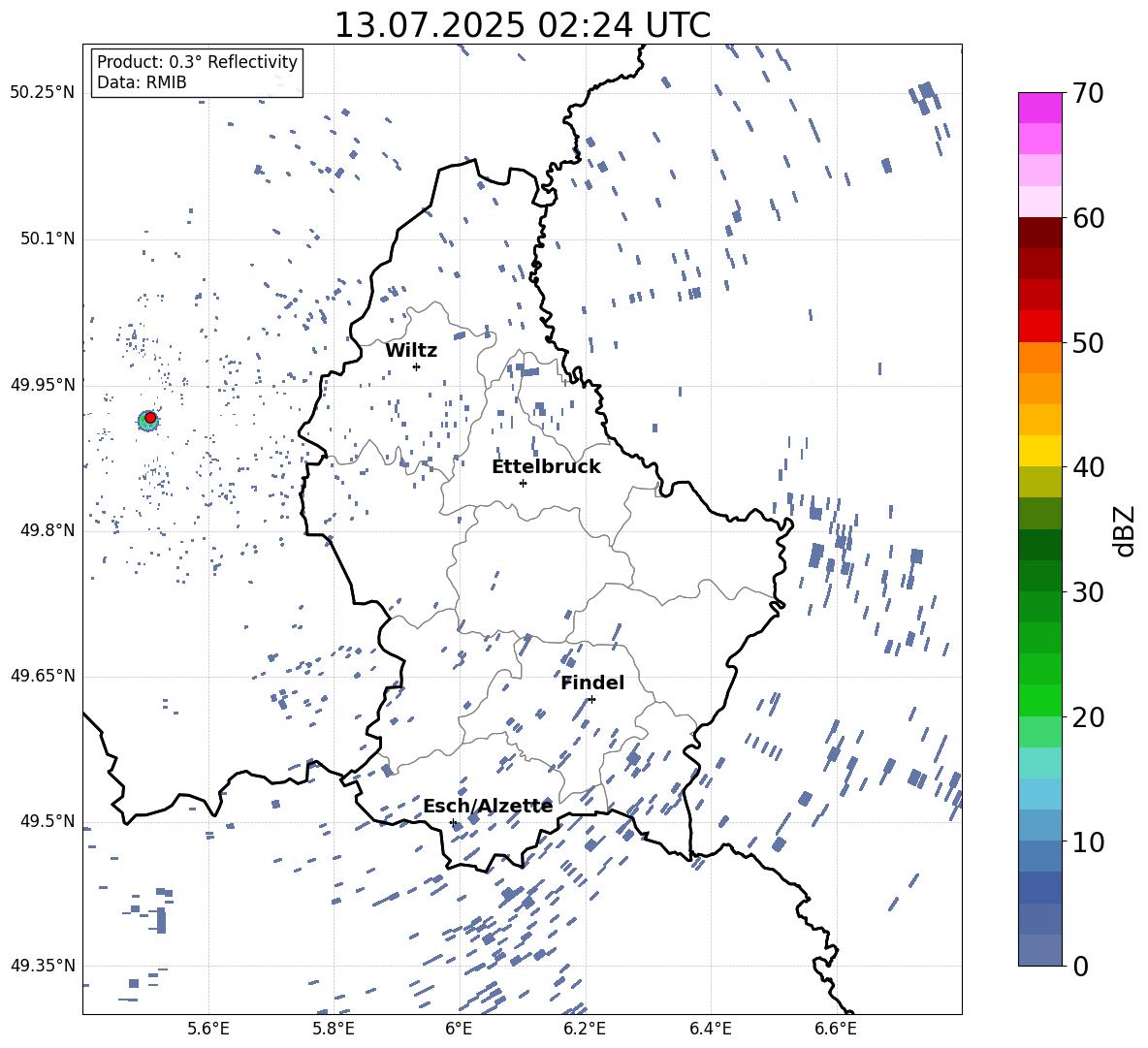The width and height of the screenshot is (1148, 1048).
Task: Click the Product: 0.3° Reflectivity text
Action: [197, 61]
